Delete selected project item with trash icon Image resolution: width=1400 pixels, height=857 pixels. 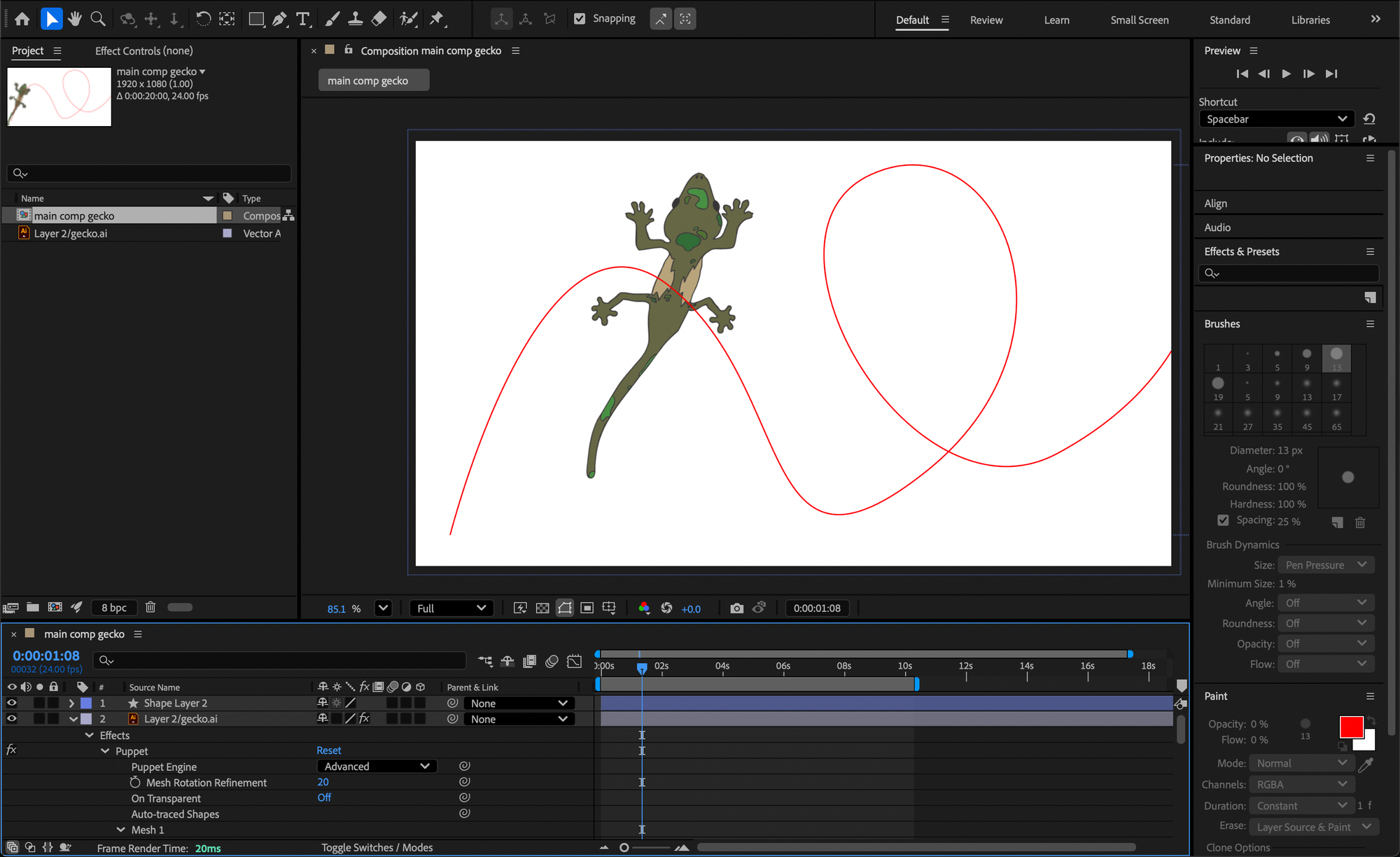pyautogui.click(x=150, y=607)
